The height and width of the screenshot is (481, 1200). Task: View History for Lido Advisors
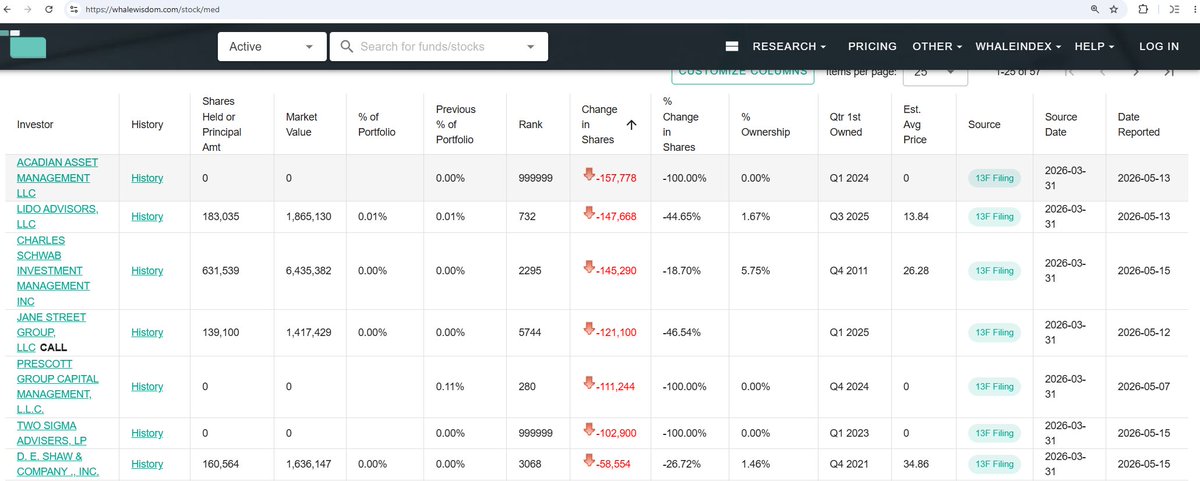pos(147,217)
